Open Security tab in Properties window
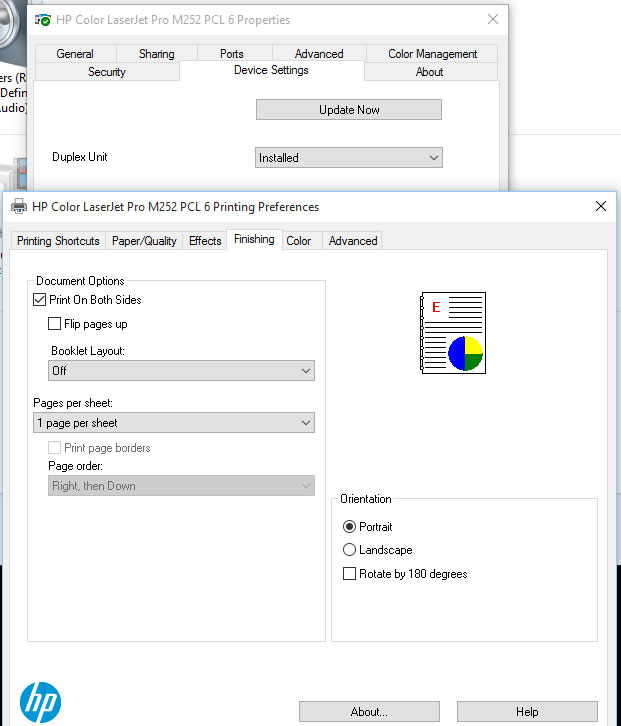 pos(107,72)
